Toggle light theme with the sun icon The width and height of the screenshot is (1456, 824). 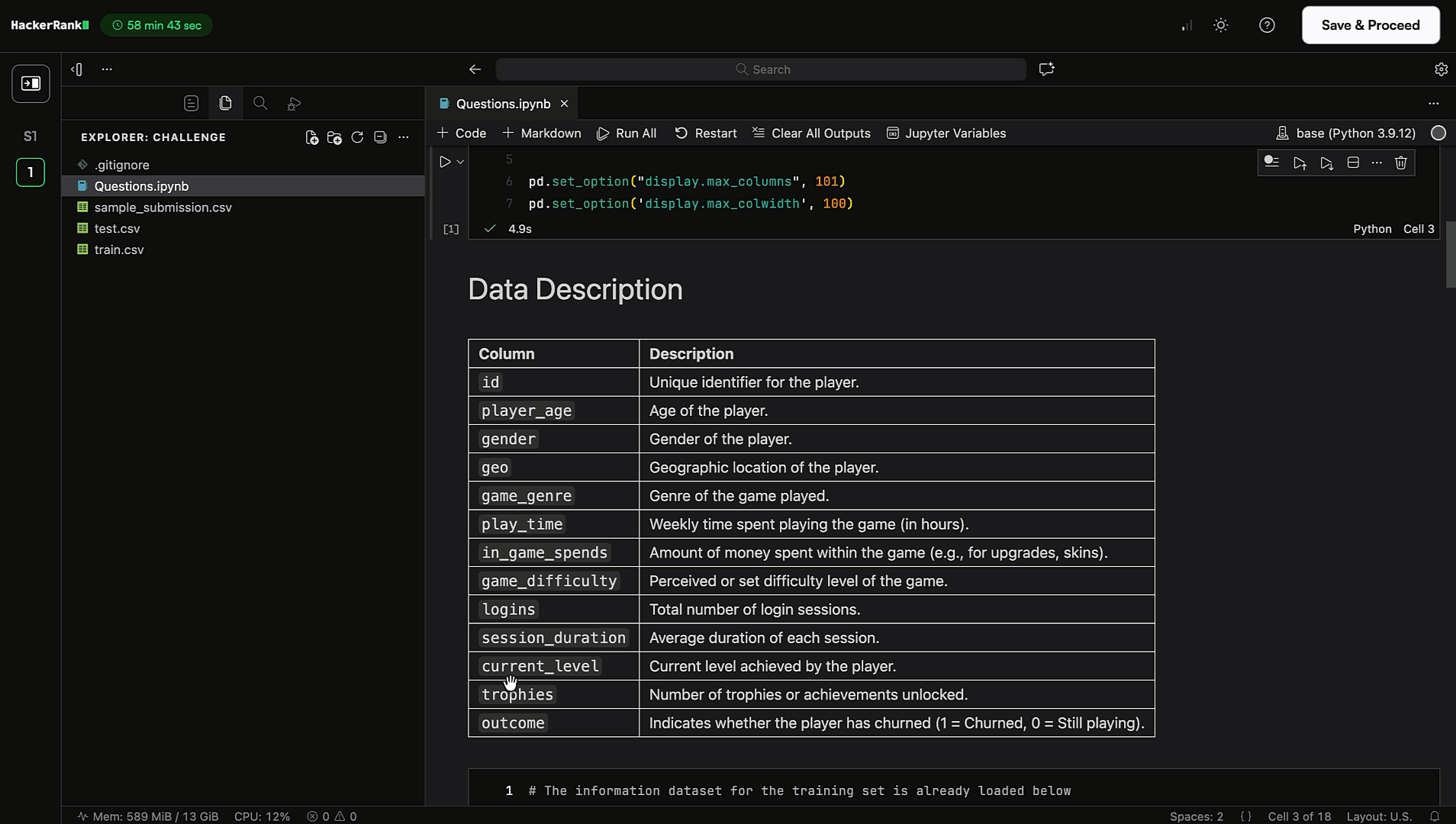click(1220, 25)
